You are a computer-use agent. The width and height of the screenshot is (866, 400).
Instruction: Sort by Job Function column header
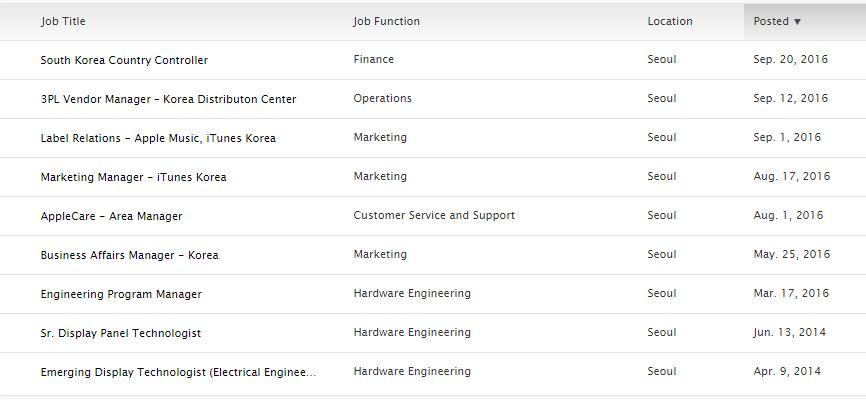[386, 21]
